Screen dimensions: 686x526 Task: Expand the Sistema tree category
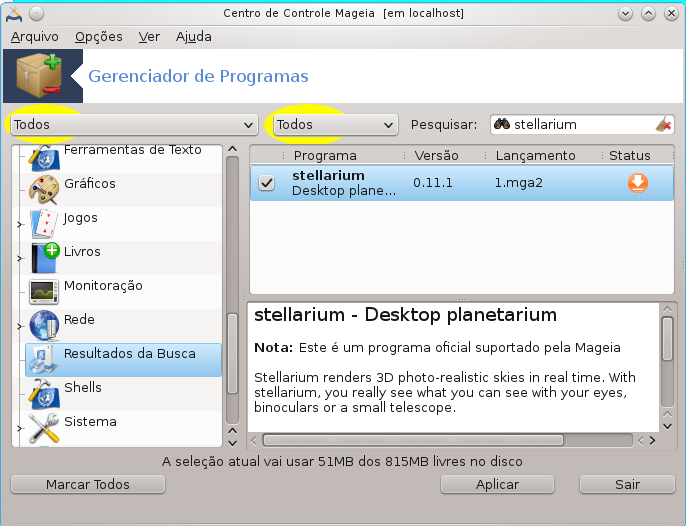coord(19,428)
